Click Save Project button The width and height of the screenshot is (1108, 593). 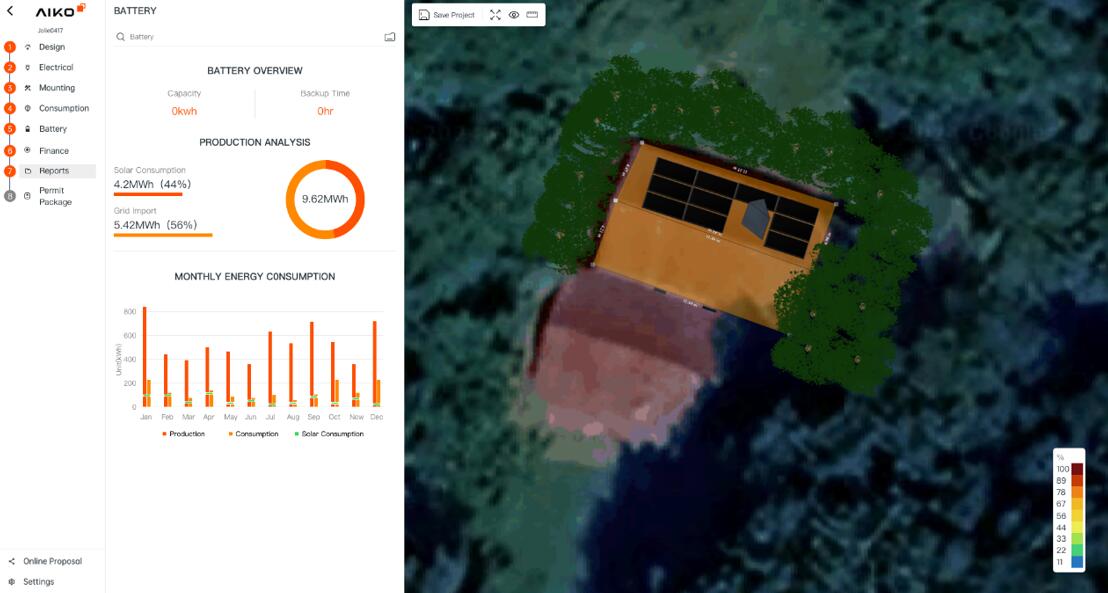447,15
